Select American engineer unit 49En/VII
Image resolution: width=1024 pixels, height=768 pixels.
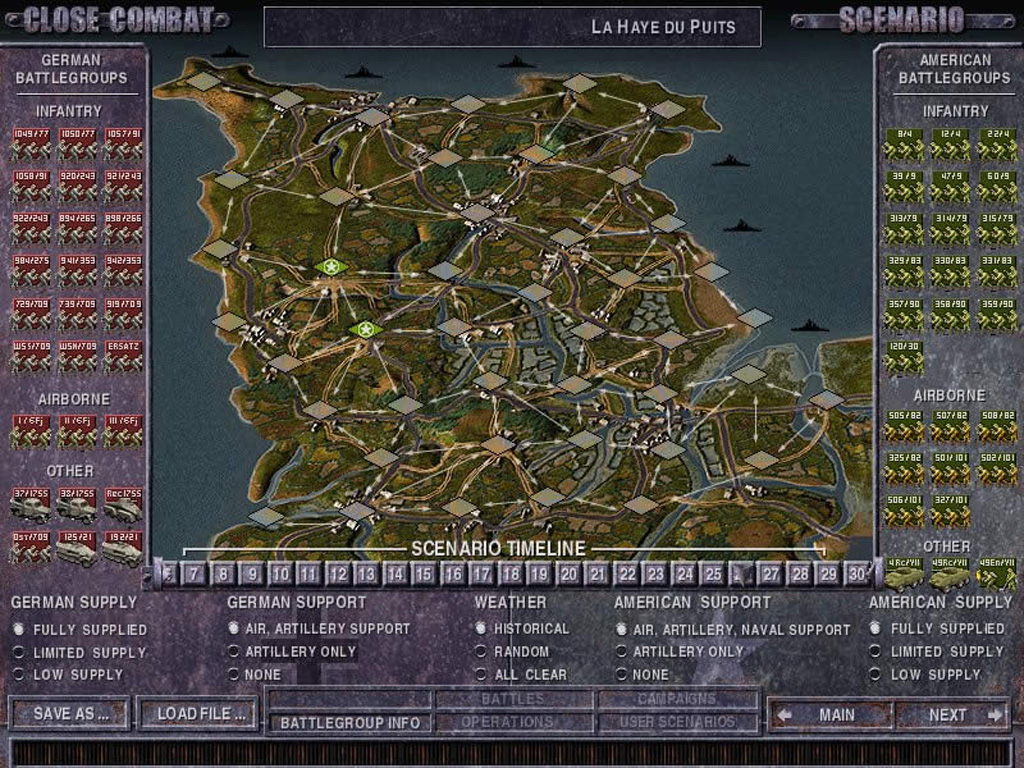[995, 575]
